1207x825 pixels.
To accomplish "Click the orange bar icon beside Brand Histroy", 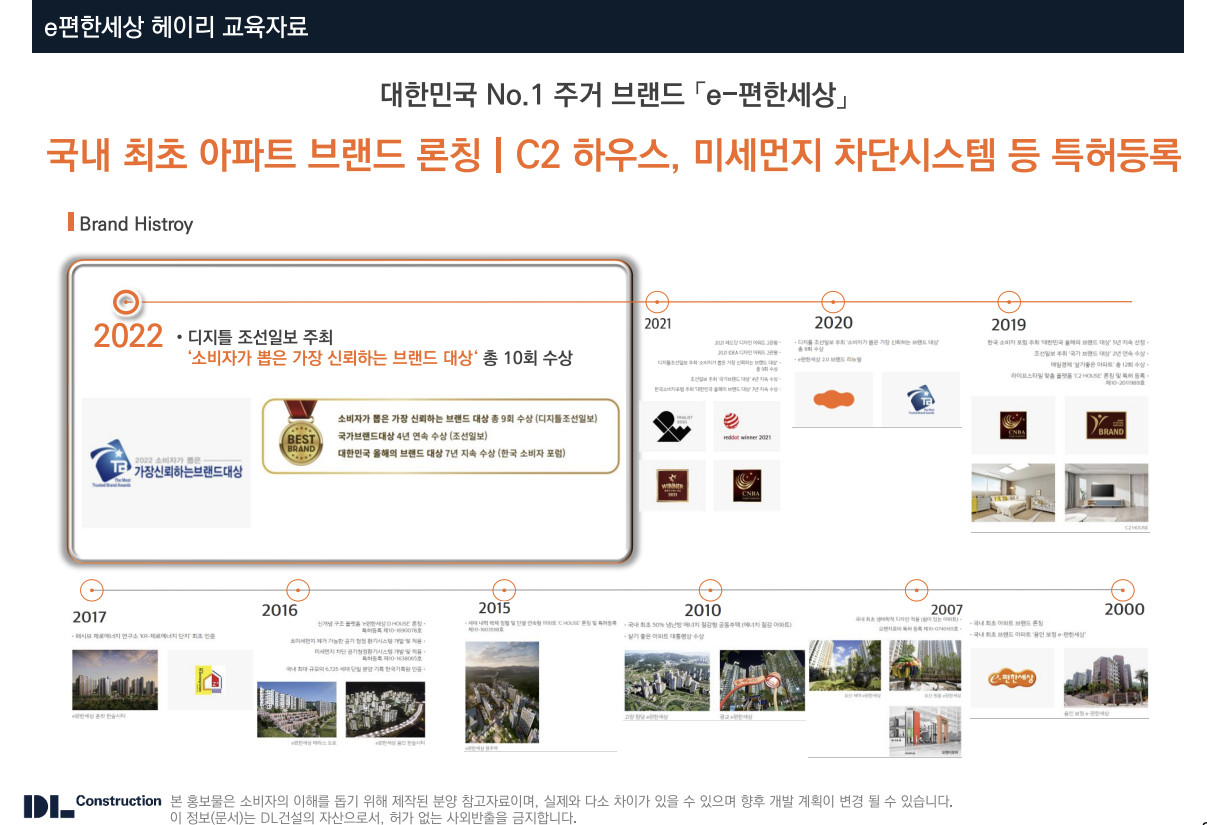I will [x=70, y=222].
